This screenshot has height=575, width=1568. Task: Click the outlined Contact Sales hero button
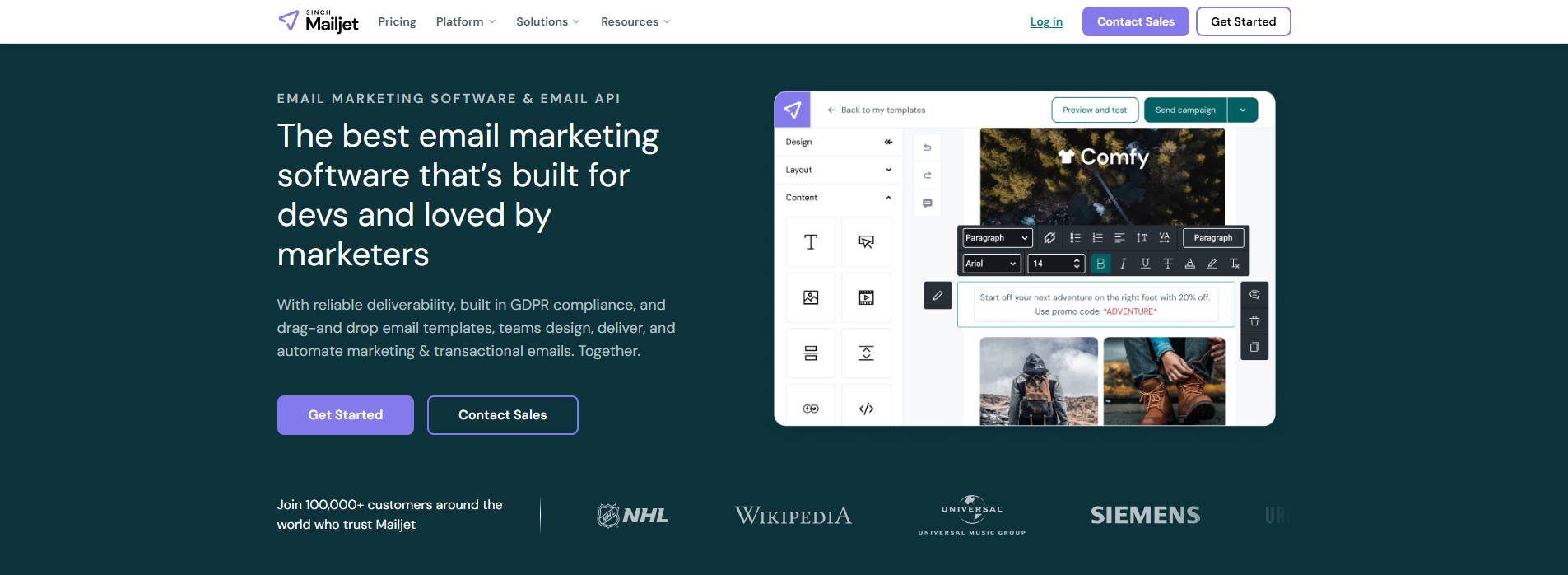(503, 415)
